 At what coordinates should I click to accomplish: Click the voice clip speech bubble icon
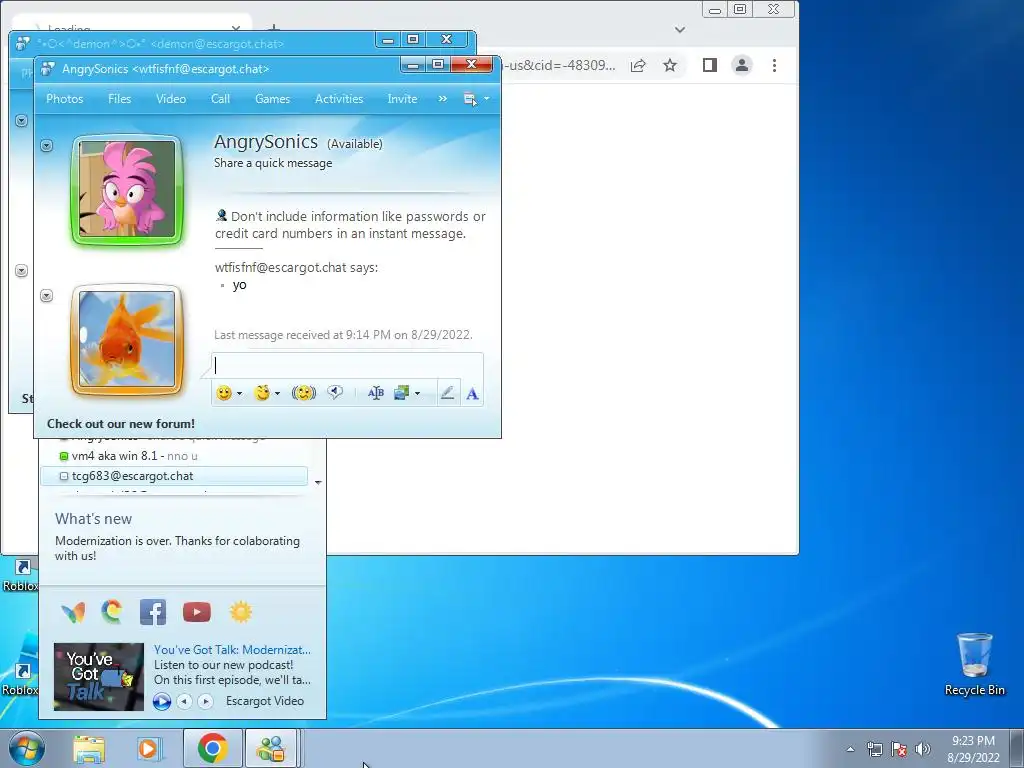point(335,392)
